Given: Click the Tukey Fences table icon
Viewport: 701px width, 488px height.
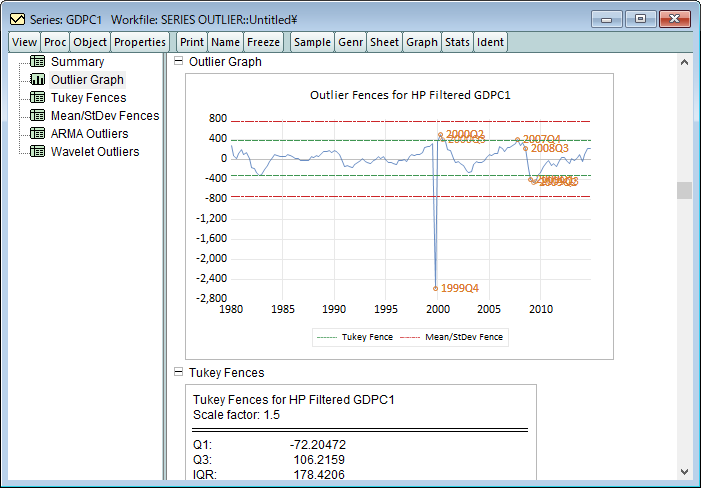Looking at the screenshot, I should coord(37,97).
